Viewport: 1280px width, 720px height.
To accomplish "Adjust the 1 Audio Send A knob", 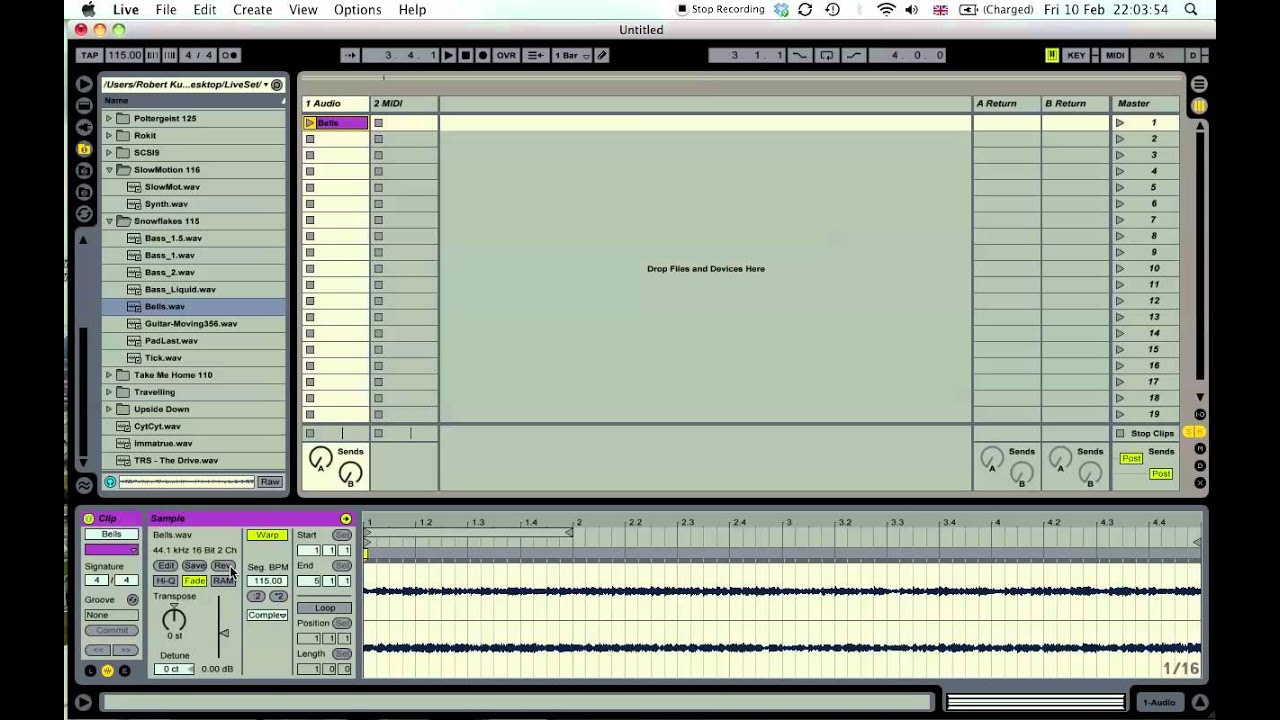I will (320, 458).
